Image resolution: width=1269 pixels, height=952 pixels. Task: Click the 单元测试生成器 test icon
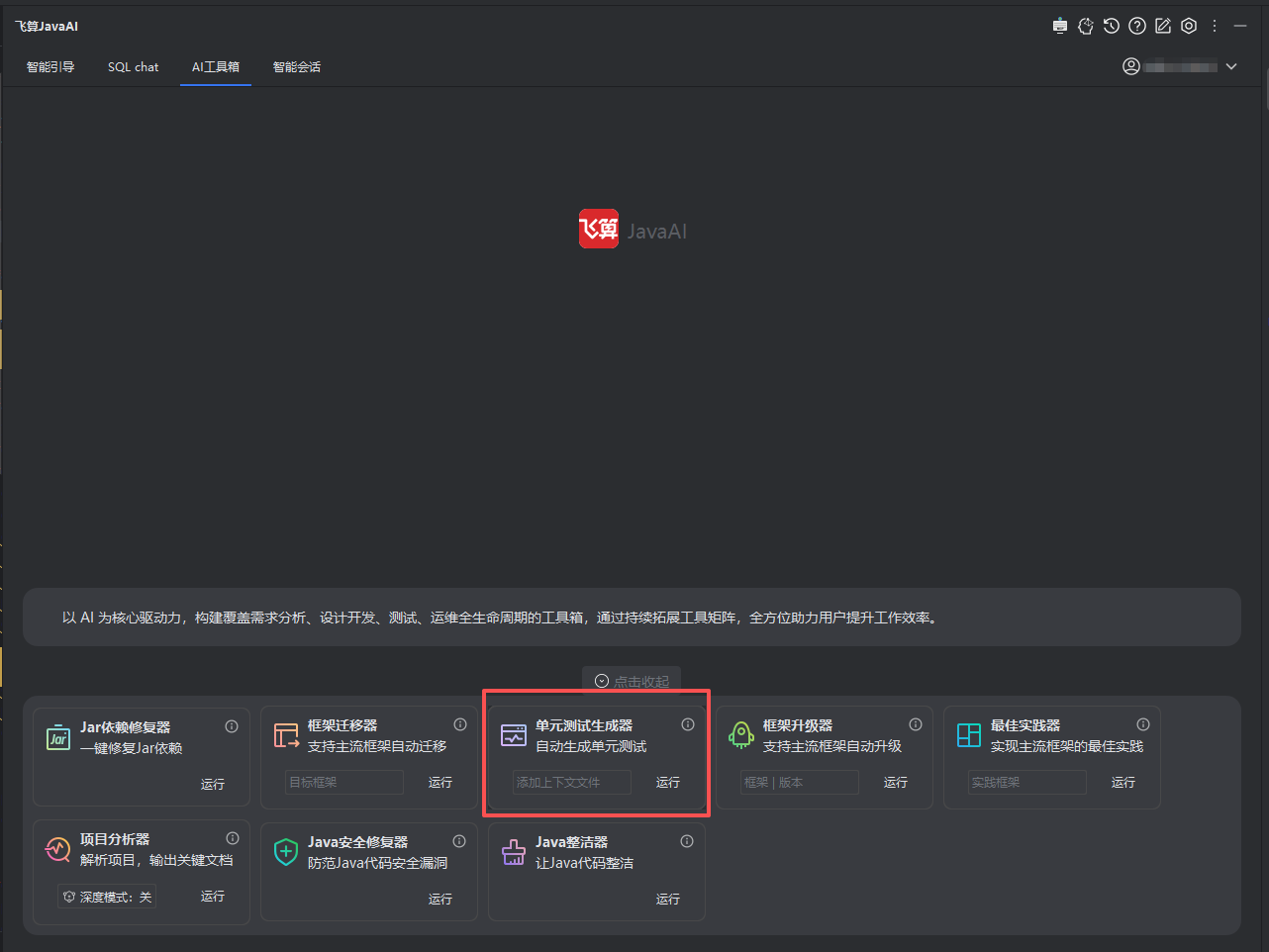tap(514, 735)
